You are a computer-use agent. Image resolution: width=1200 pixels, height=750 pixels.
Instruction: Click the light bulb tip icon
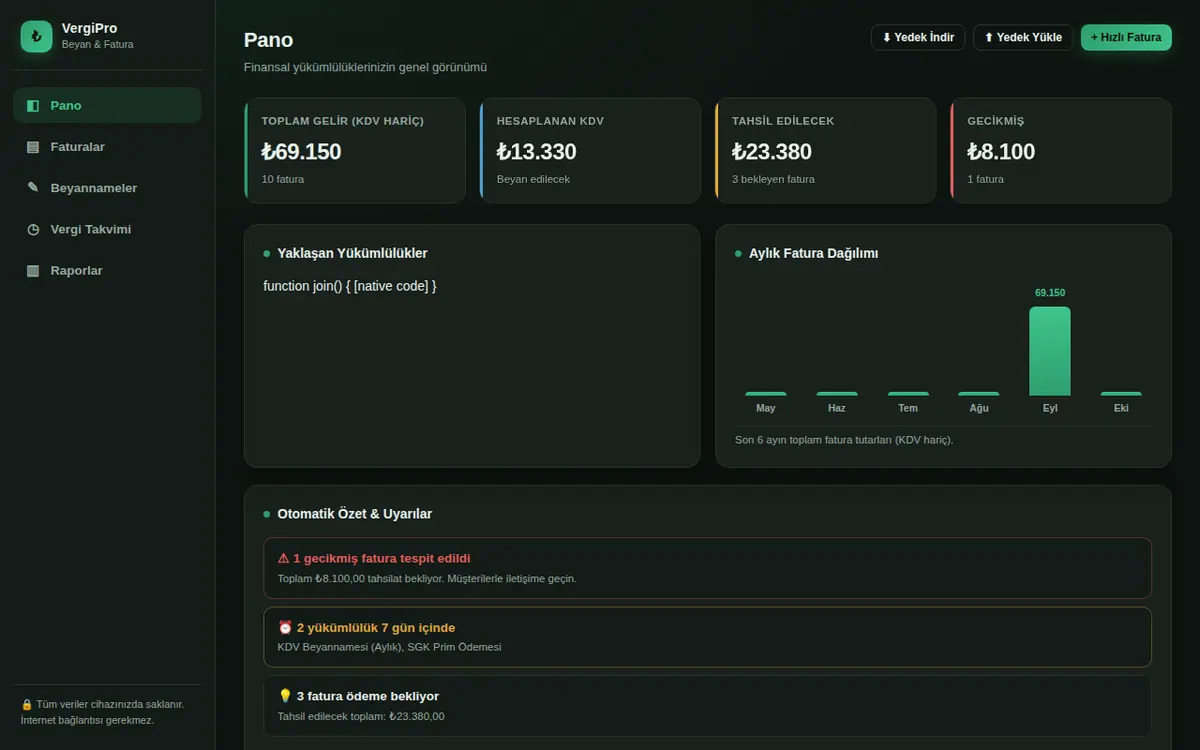click(285, 696)
